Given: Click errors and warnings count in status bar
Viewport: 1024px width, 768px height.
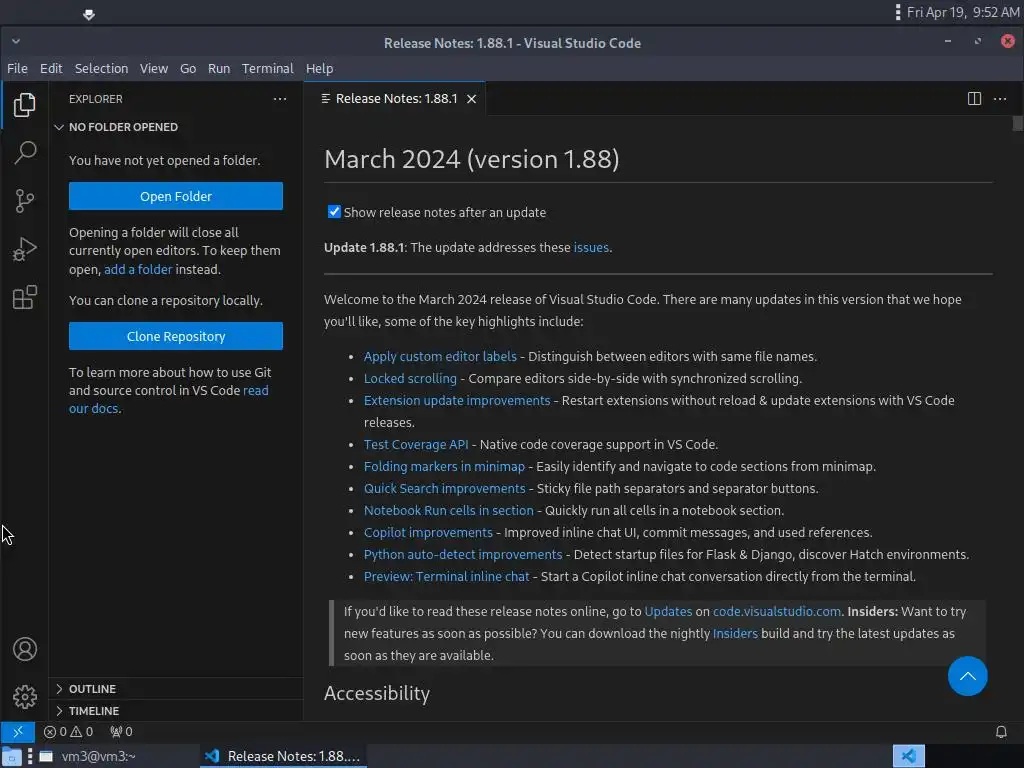Looking at the screenshot, I should click(68, 731).
